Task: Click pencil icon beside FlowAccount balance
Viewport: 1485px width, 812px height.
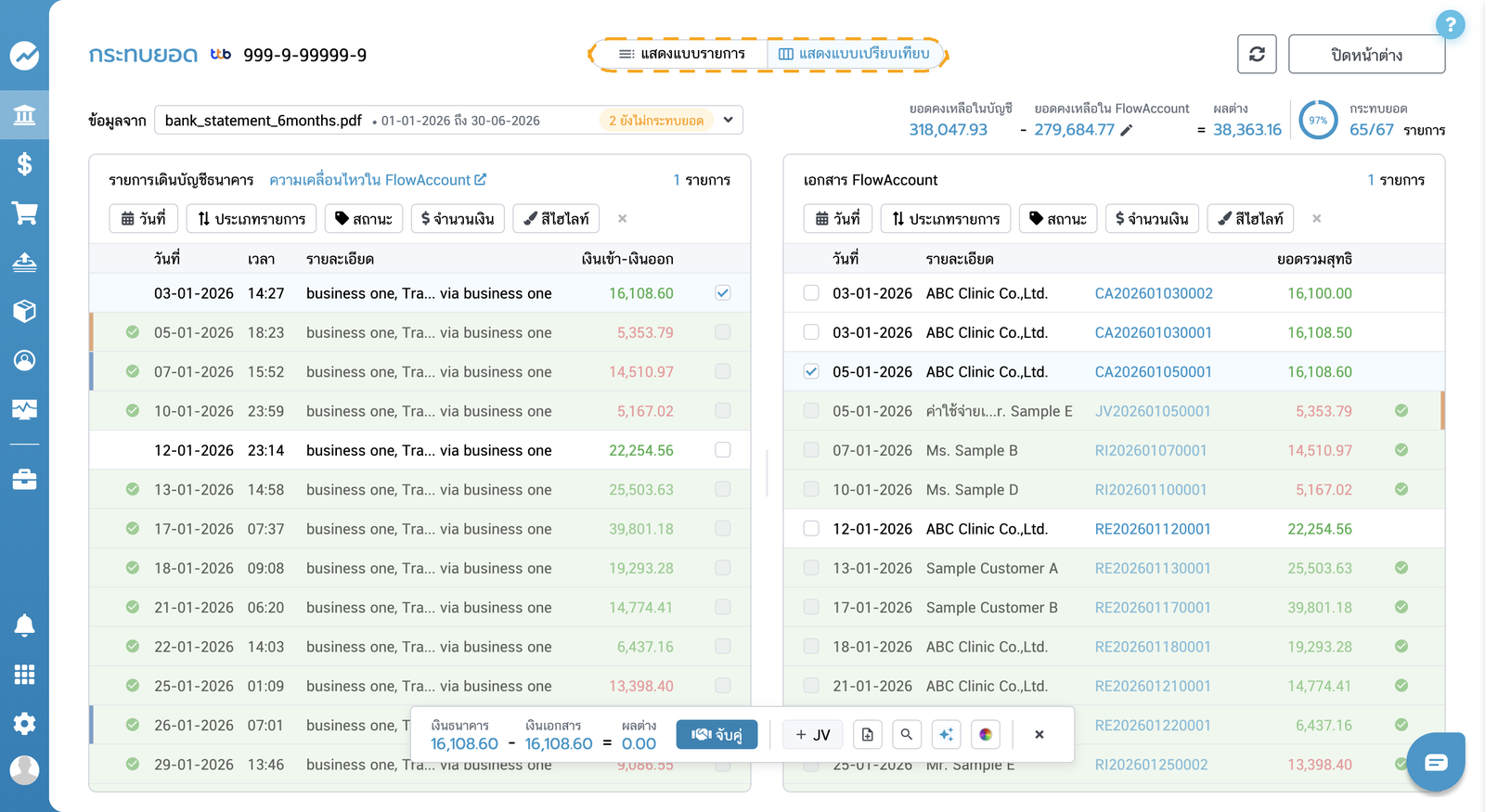Action: [x=1126, y=130]
